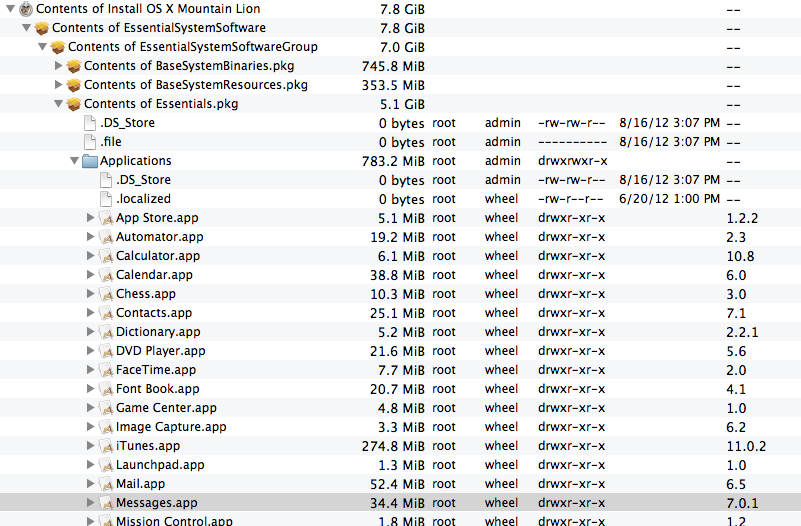The image size is (801, 526).
Task: Click the drwxrwxr-x permissions of Applications
Action: 573,161
